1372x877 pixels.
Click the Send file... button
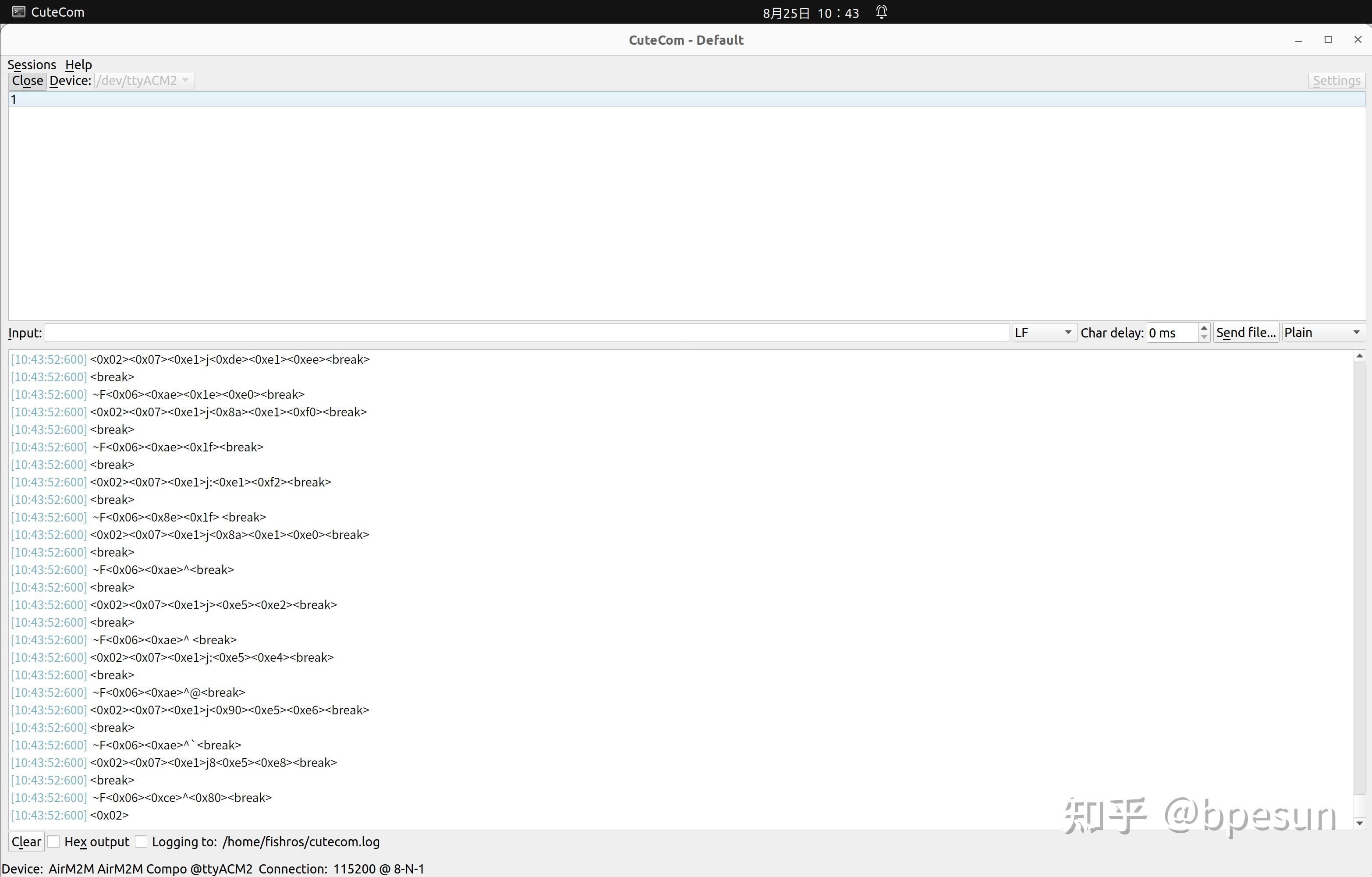point(1245,333)
